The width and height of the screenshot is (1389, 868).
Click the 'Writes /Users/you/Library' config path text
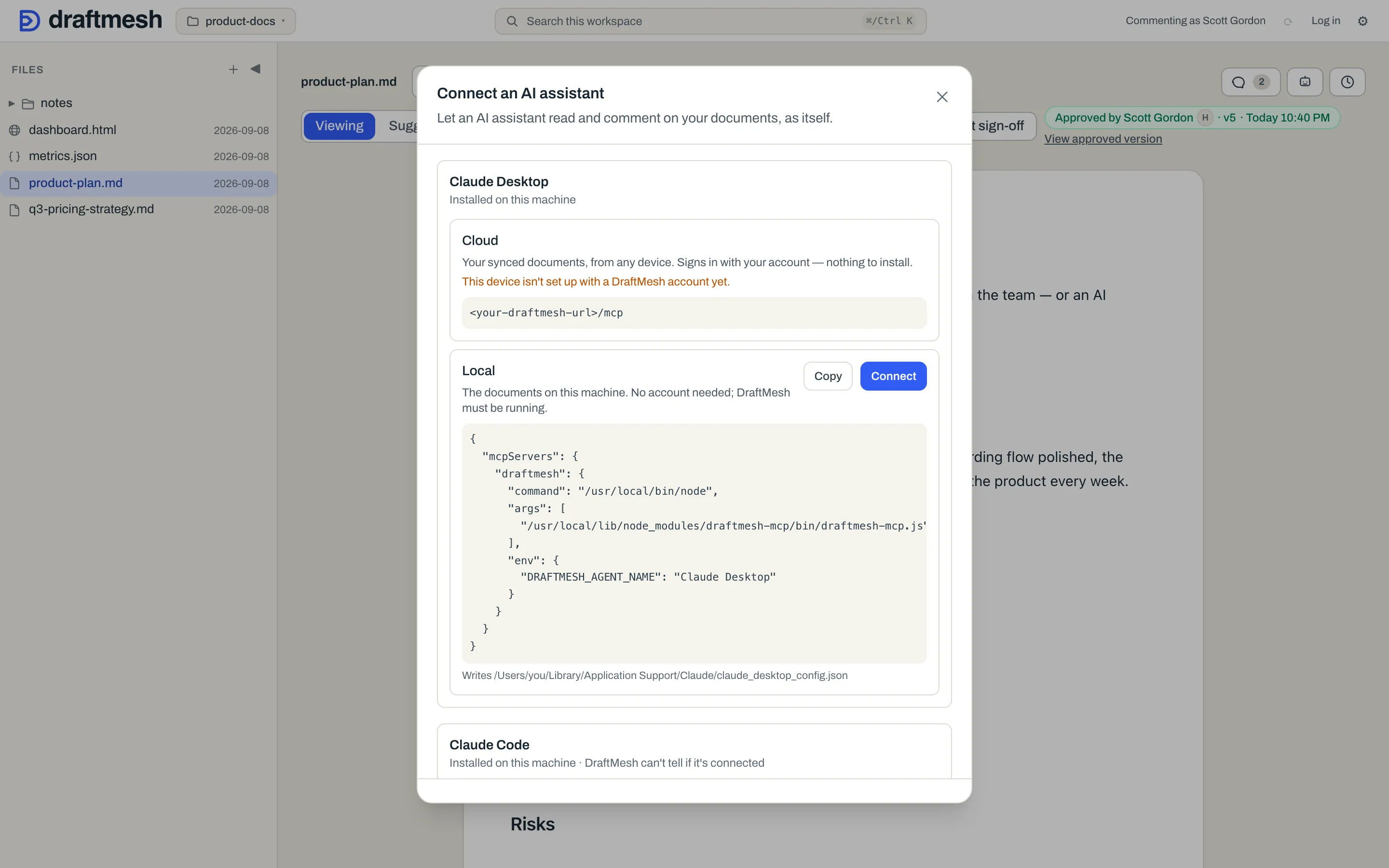pos(654,676)
